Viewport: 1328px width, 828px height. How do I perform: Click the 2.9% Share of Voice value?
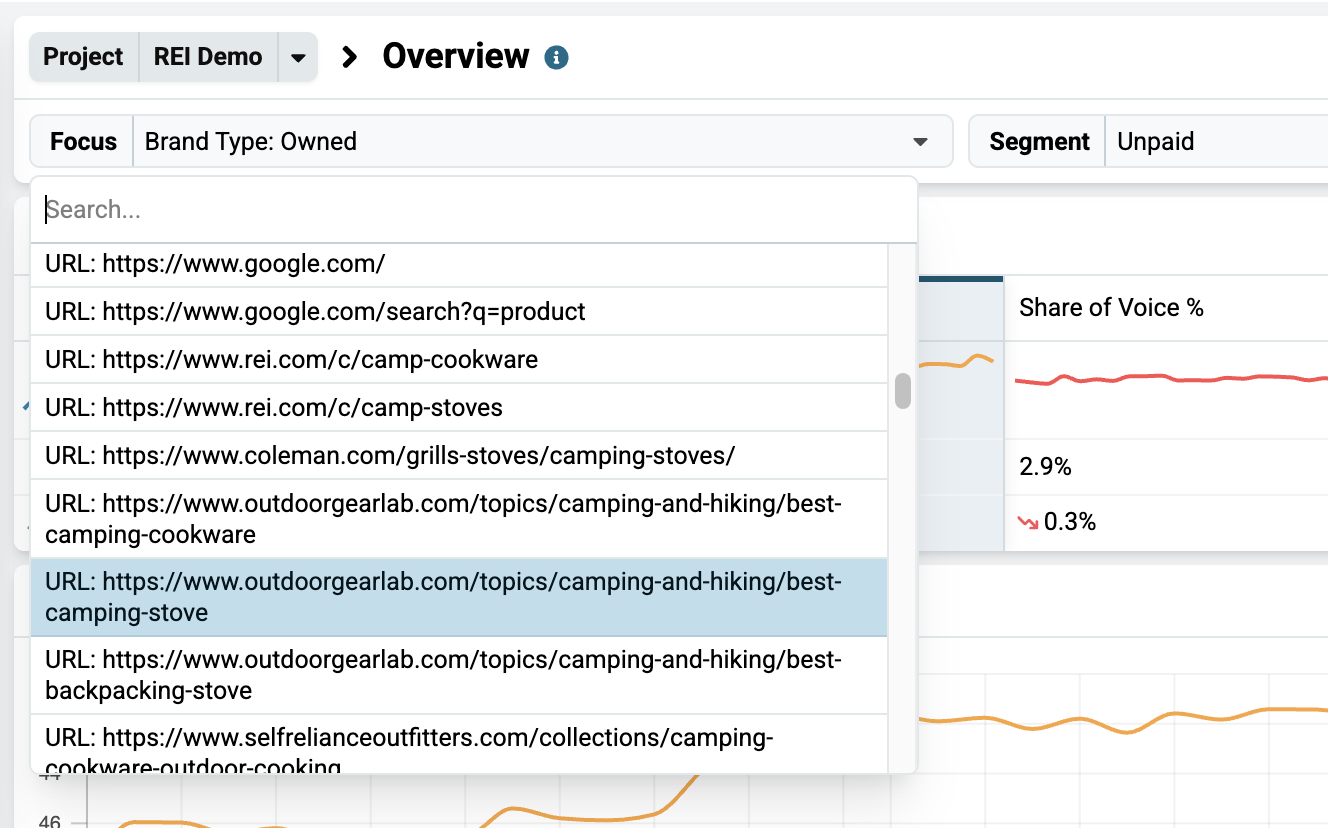(x=1045, y=467)
